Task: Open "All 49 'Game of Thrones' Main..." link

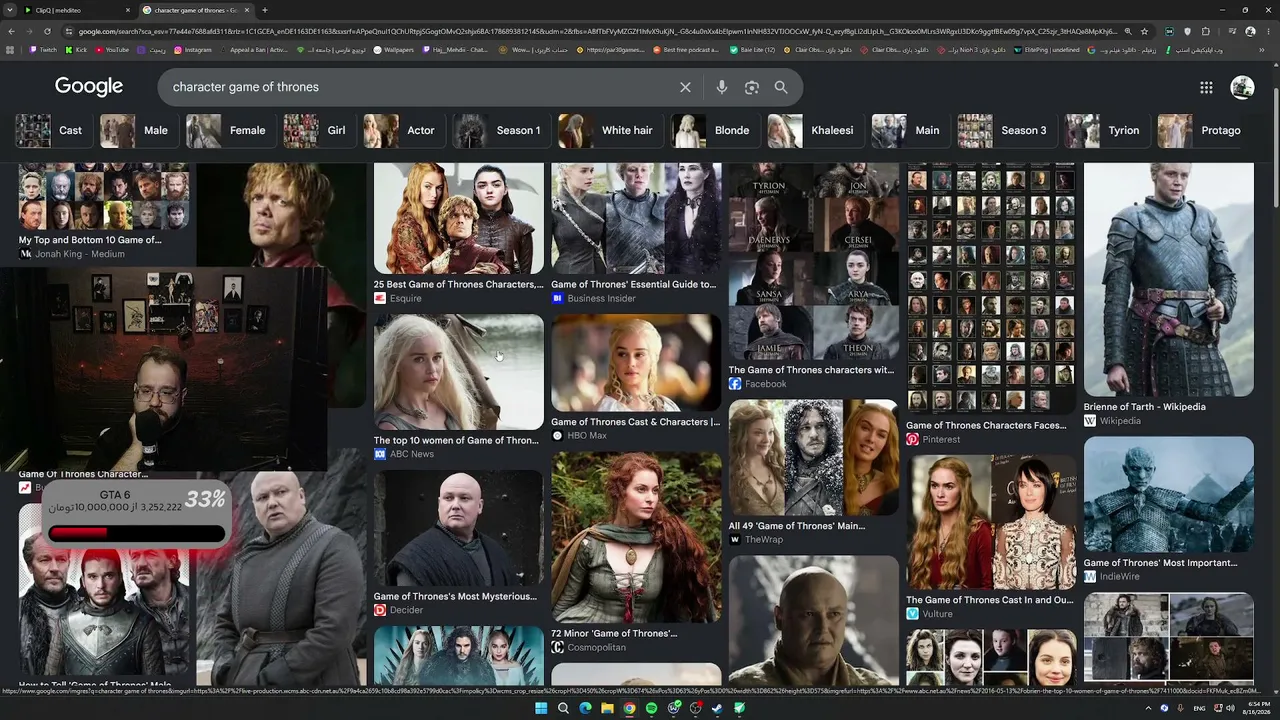Action: click(x=797, y=526)
